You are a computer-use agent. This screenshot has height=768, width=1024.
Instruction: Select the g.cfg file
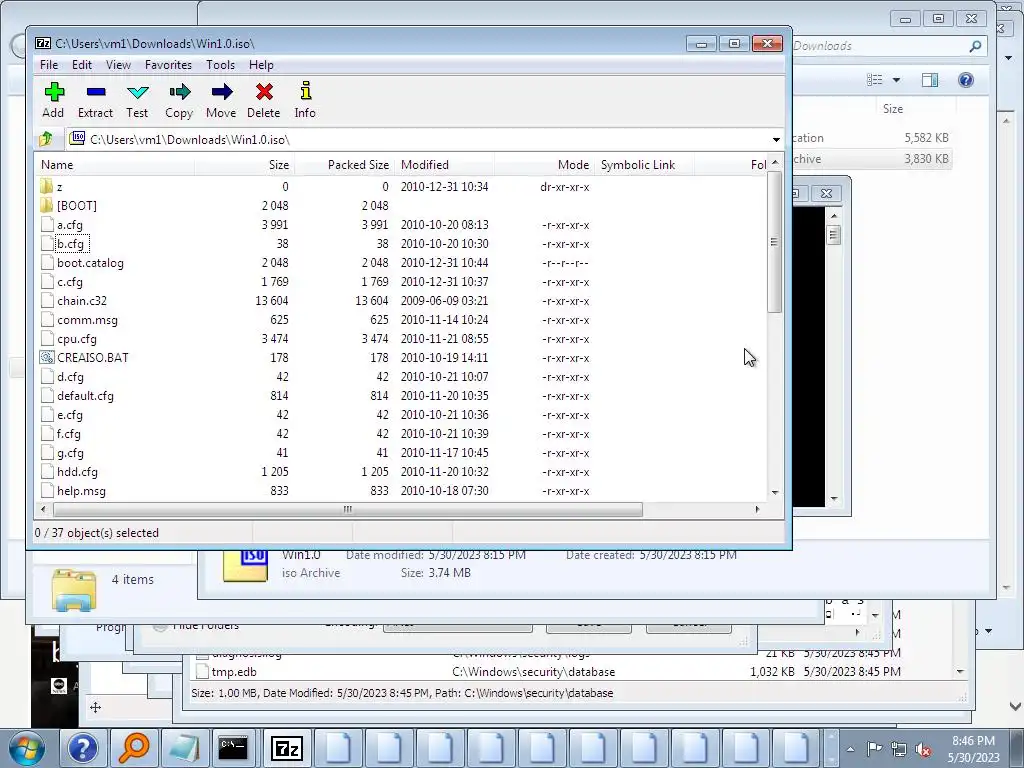(x=71, y=453)
